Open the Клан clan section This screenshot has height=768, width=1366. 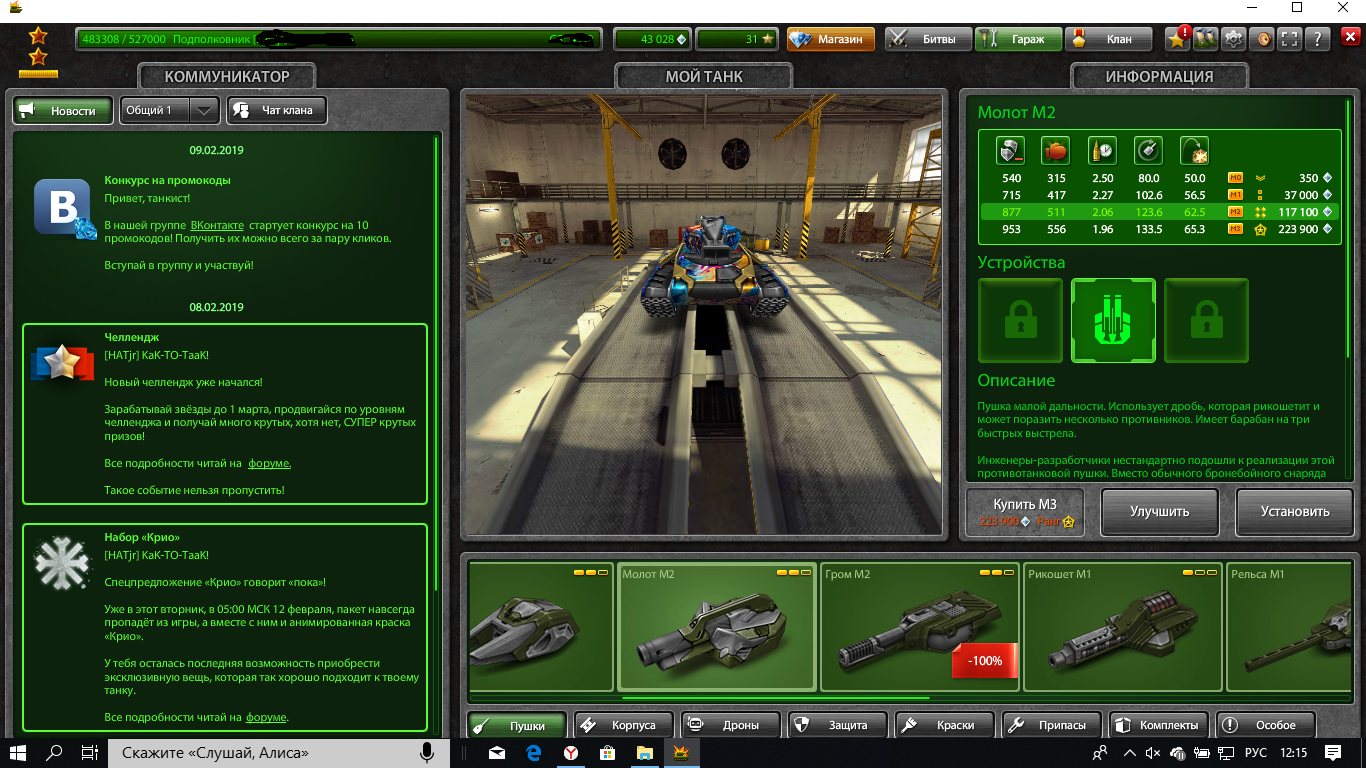[1108, 39]
